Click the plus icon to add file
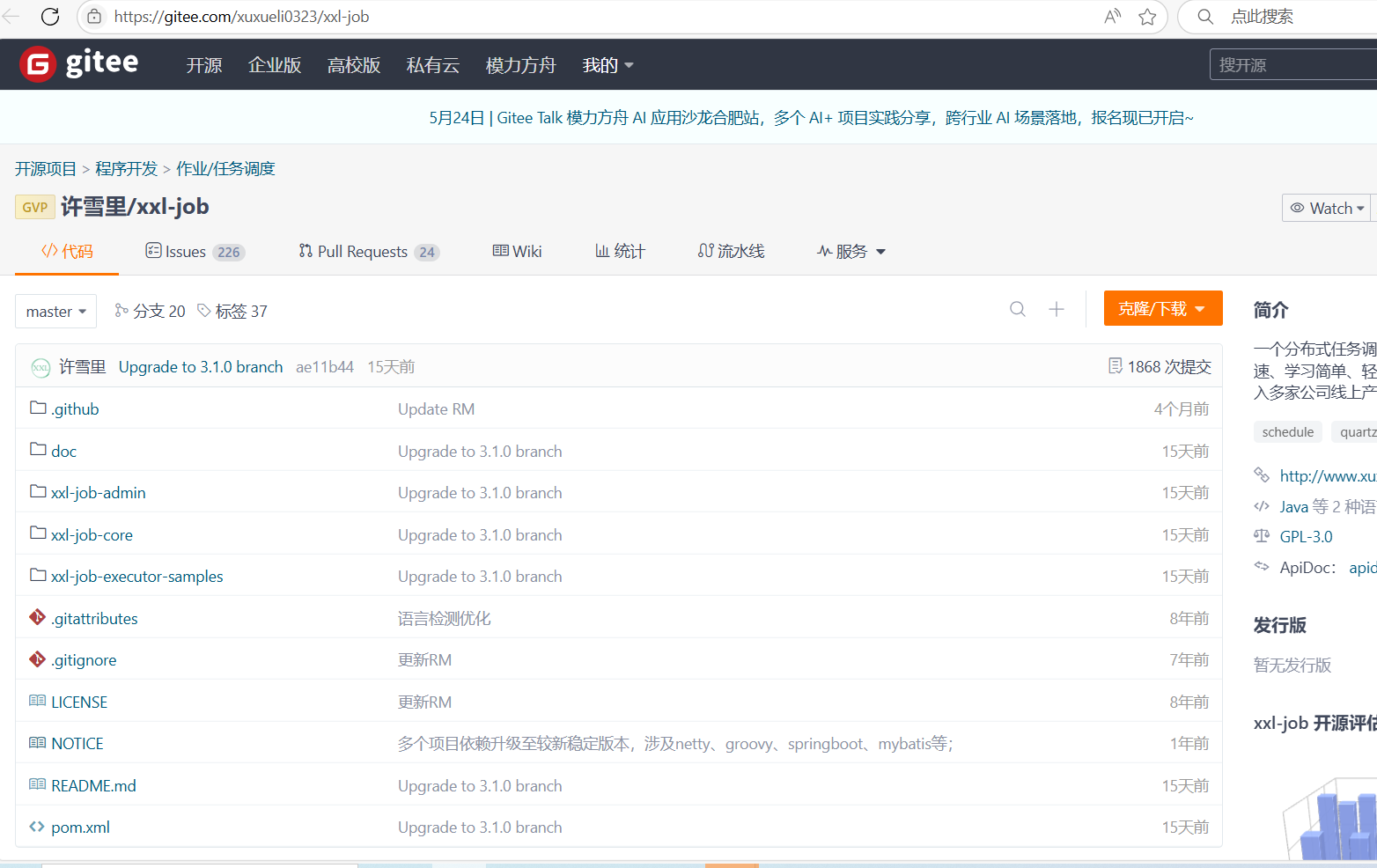Screen dimensions: 1377x868 pyautogui.click(x=1057, y=309)
